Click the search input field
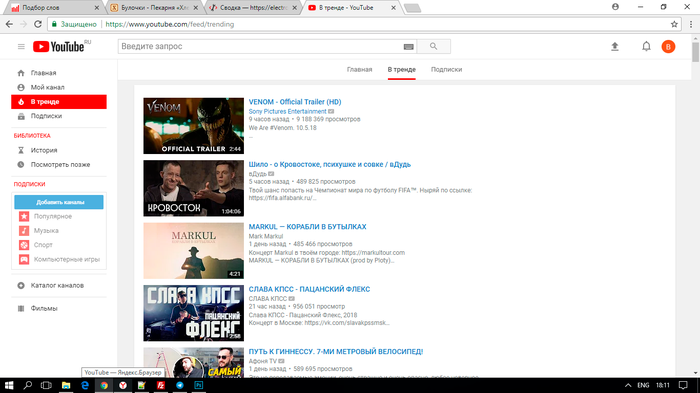 point(261,46)
